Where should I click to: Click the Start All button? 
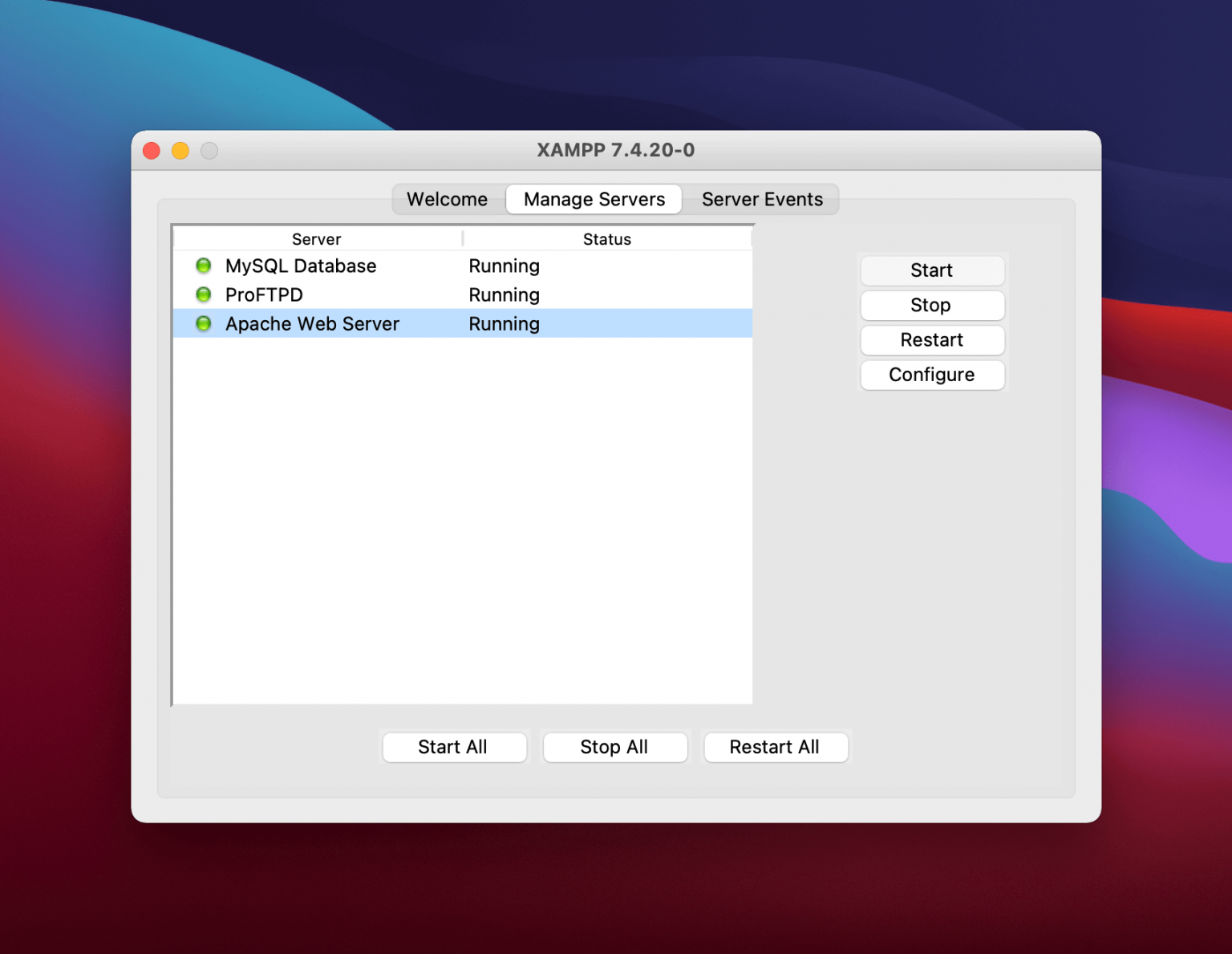[x=453, y=747]
